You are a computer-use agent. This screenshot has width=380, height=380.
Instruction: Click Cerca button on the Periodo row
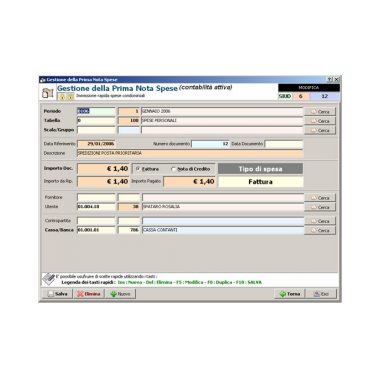(320, 112)
